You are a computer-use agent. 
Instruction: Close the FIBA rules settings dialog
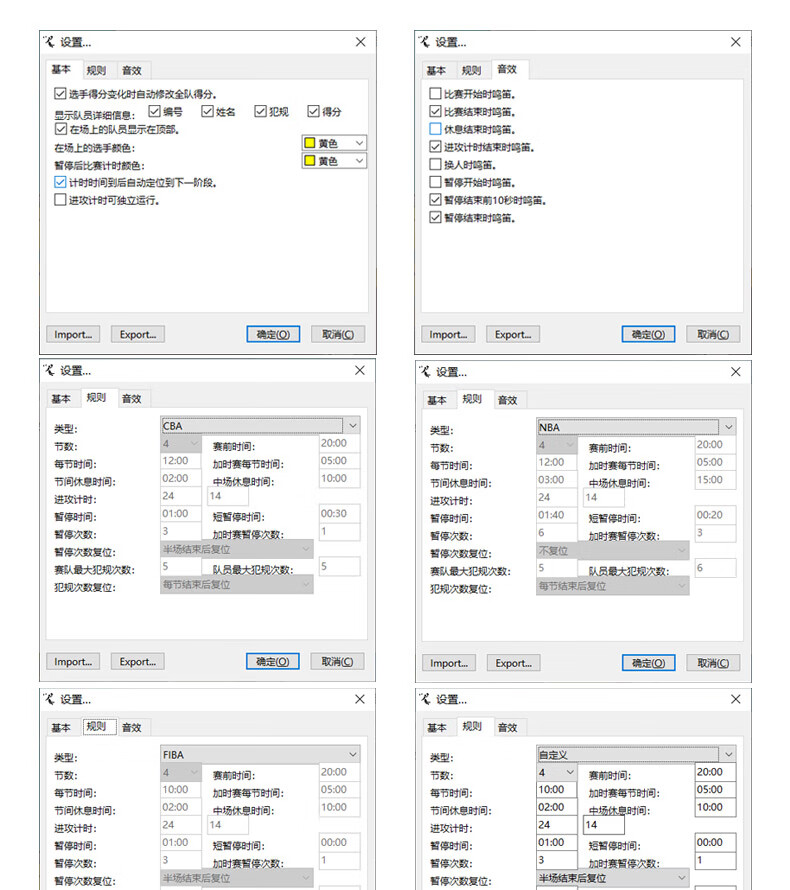[360, 699]
